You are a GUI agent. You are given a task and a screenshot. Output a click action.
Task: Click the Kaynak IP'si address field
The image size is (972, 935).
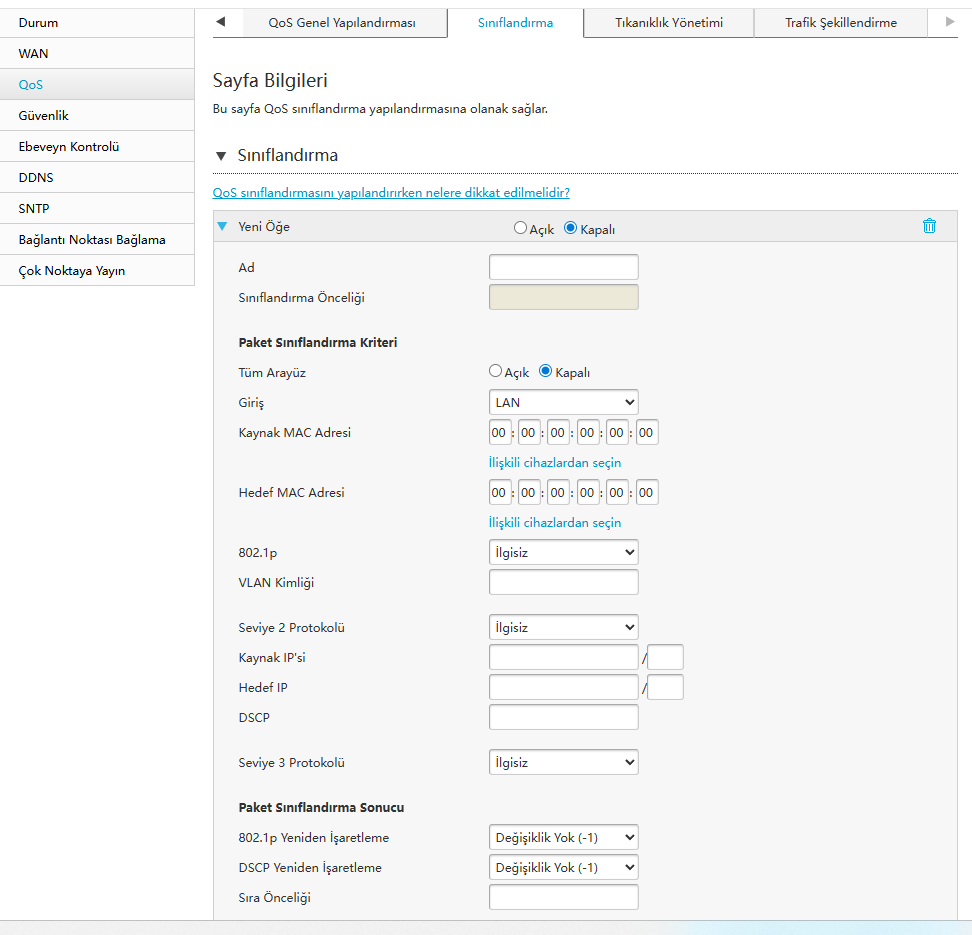pyautogui.click(x=563, y=657)
